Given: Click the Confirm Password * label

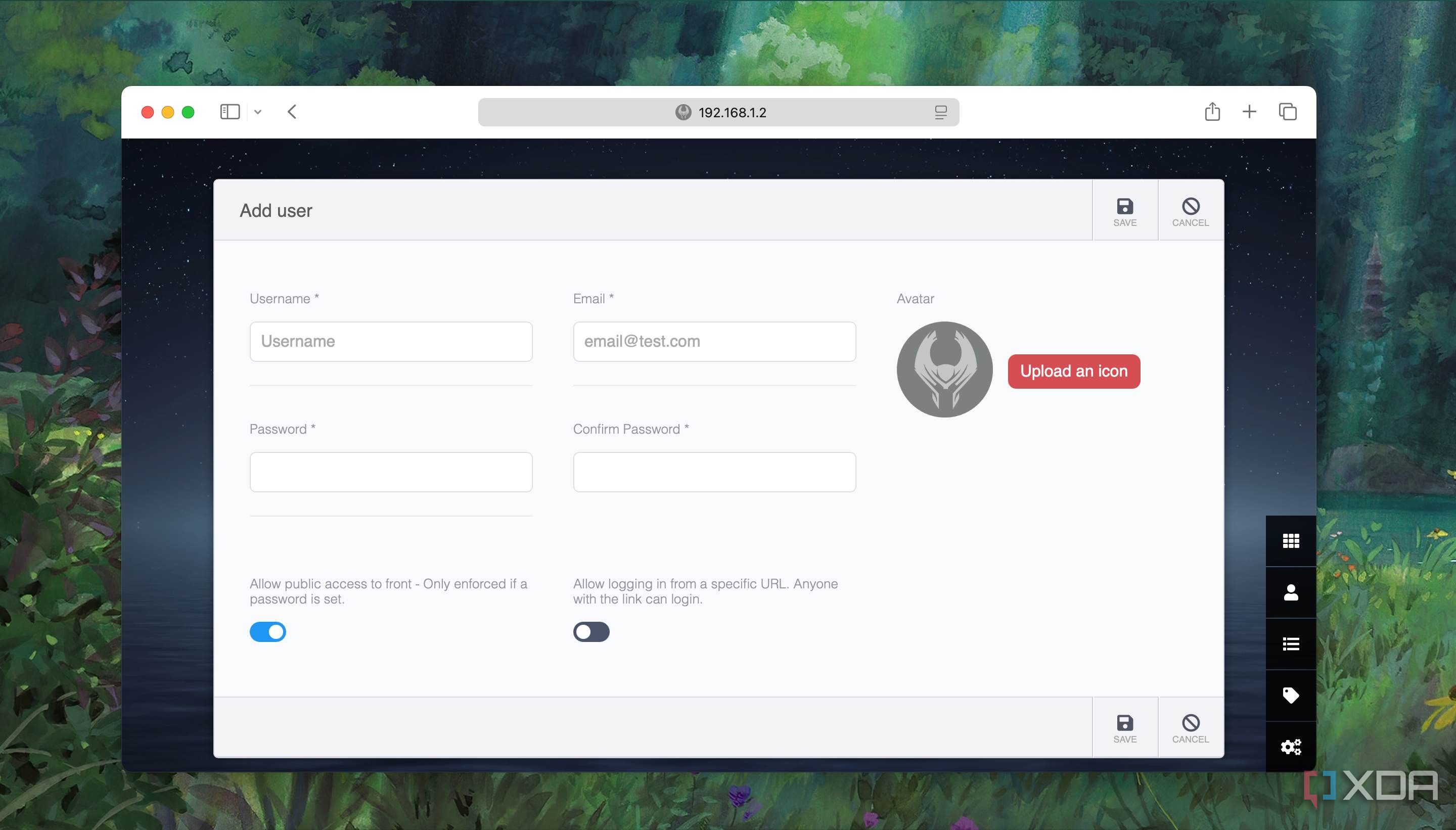Looking at the screenshot, I should click(x=631, y=429).
